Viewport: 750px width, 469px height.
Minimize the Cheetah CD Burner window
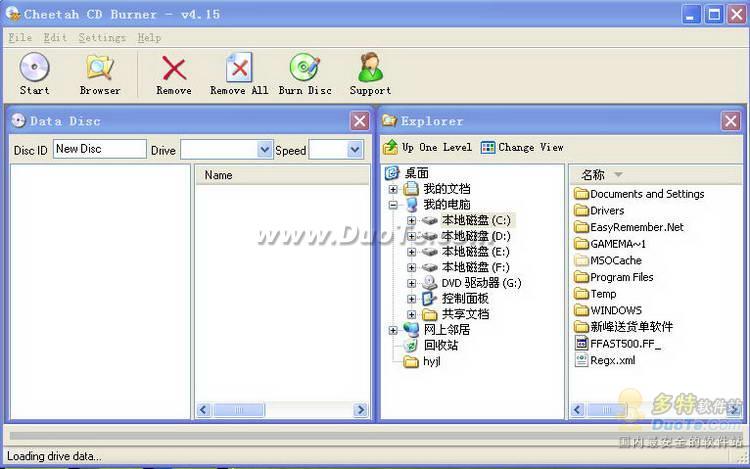[x=691, y=14]
